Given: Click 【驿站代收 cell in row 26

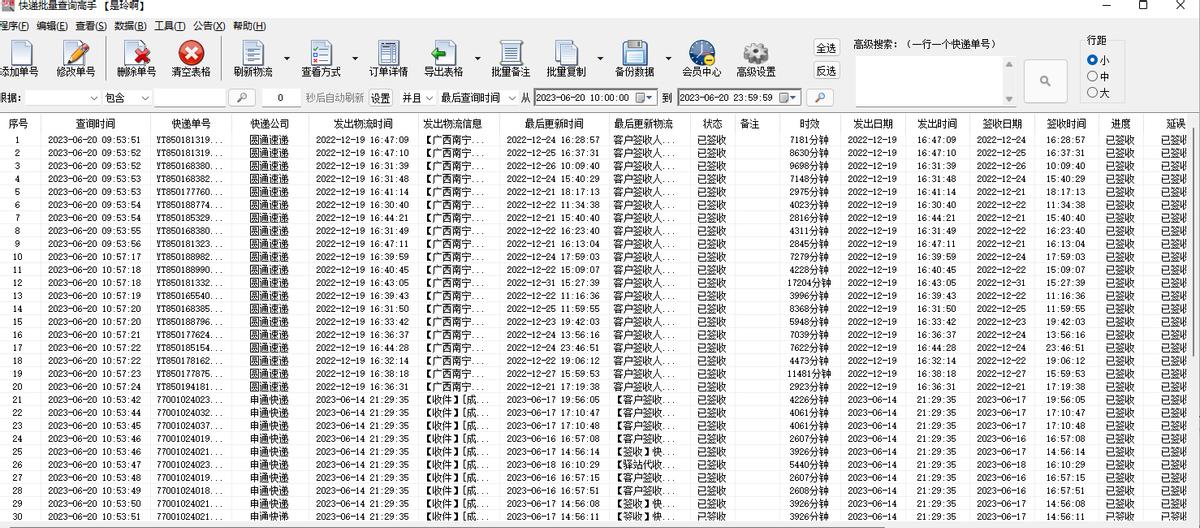Looking at the screenshot, I should click(x=643, y=465).
